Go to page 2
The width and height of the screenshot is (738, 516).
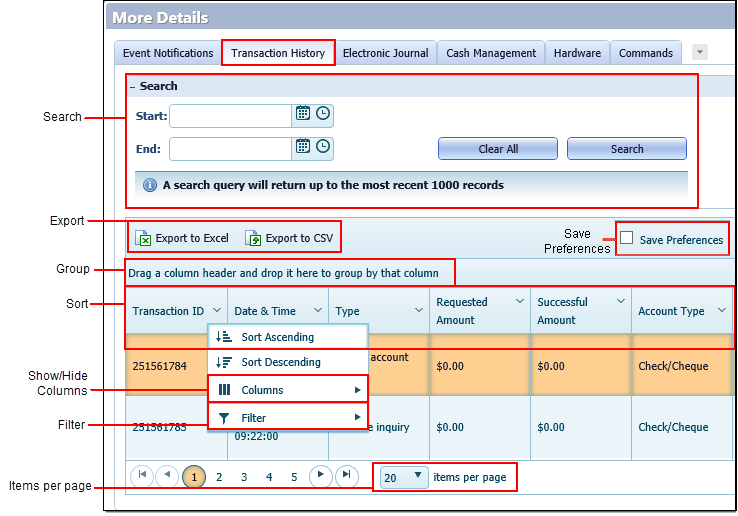click(219, 477)
